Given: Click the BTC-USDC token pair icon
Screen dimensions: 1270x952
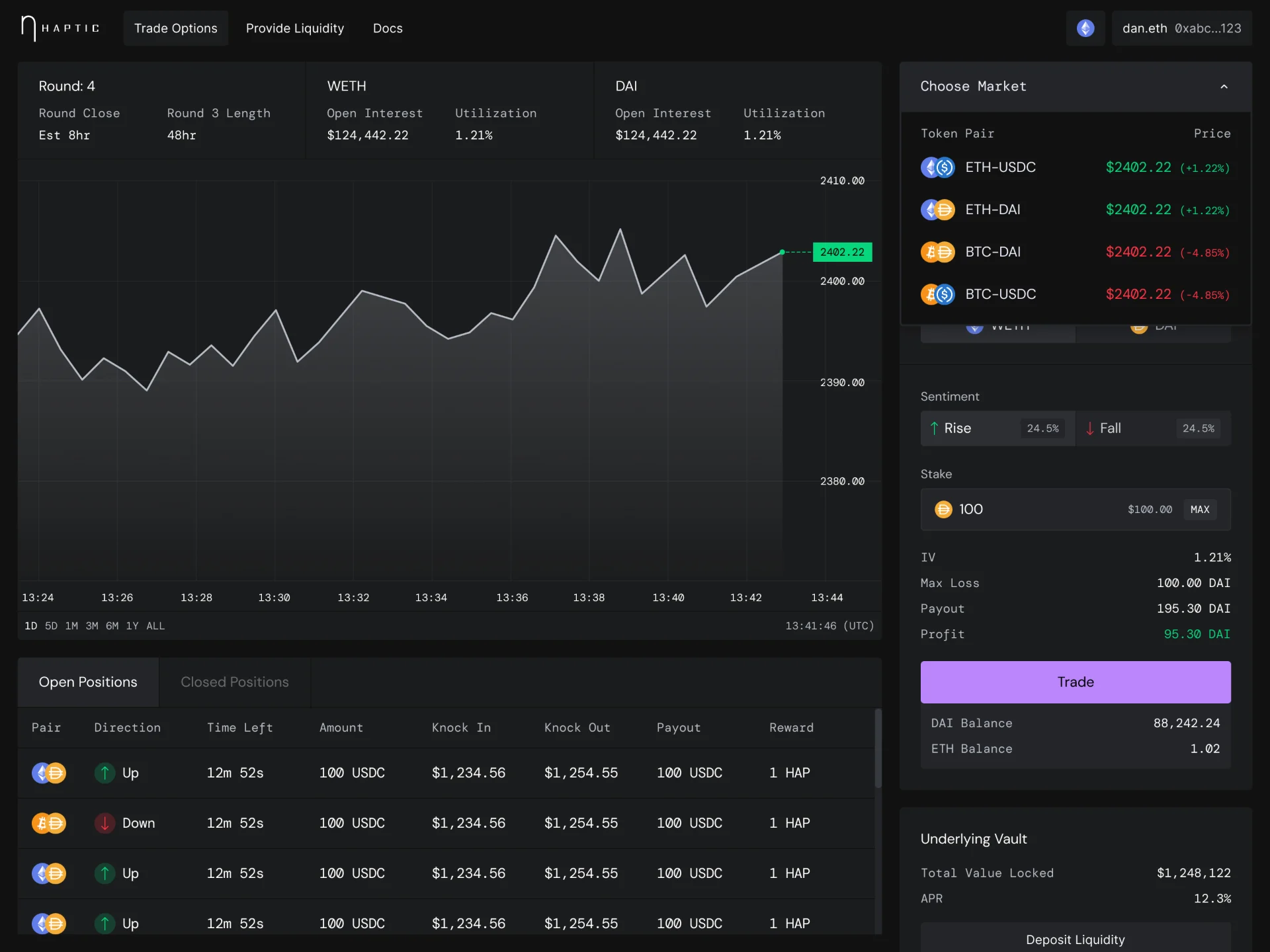Looking at the screenshot, I should (938, 294).
